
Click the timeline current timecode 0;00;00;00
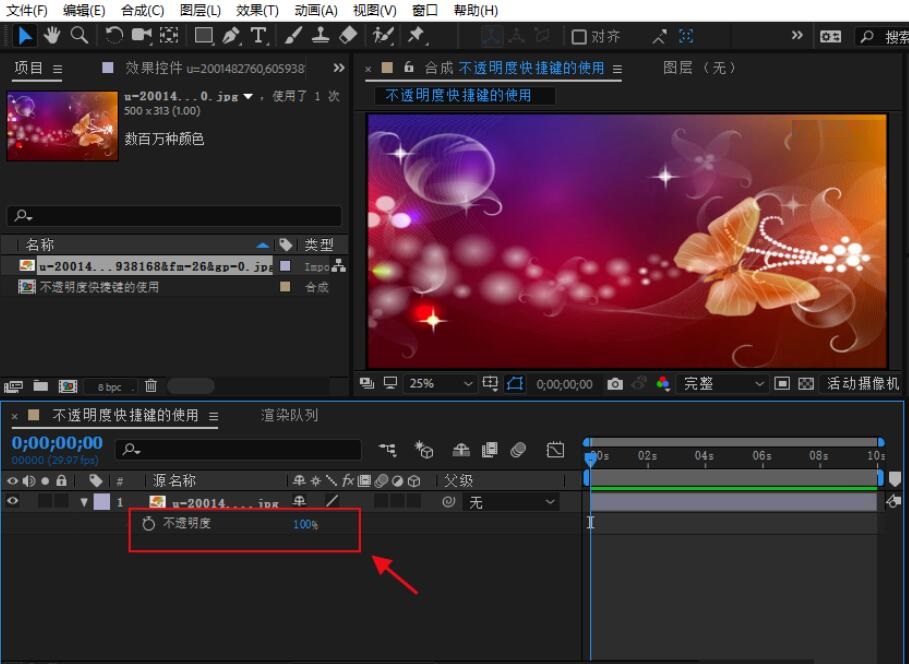pos(57,443)
